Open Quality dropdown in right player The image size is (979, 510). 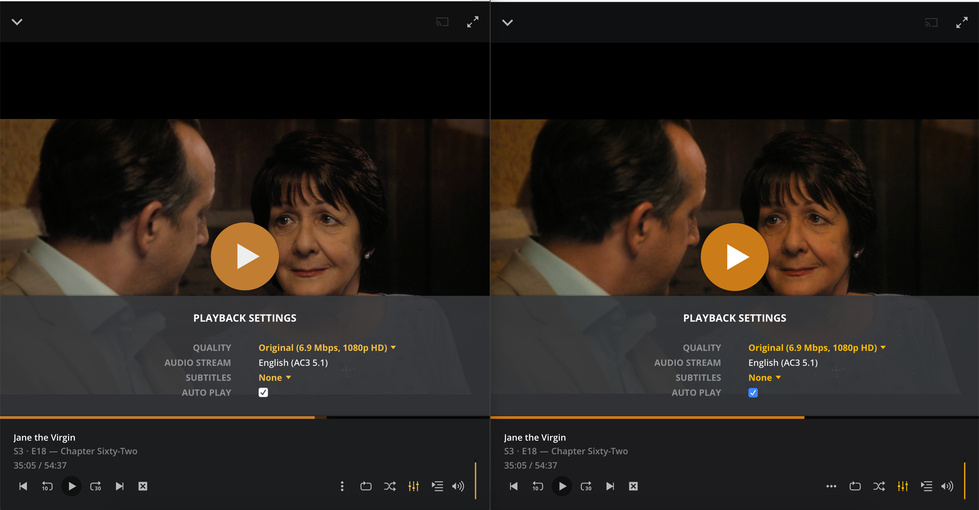point(817,348)
